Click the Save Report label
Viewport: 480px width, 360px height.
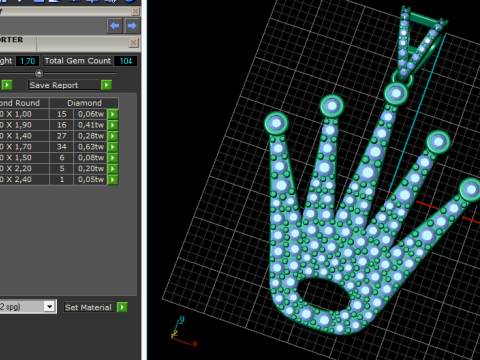click(54, 85)
